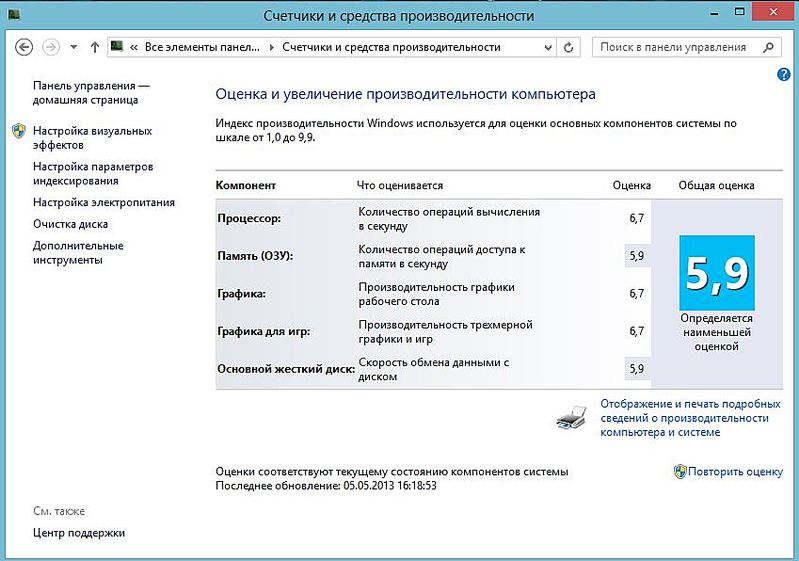The width and height of the screenshot is (799, 561).
Task: Open 'Настройка визуальных эффектов'
Action: pyautogui.click(x=92, y=138)
